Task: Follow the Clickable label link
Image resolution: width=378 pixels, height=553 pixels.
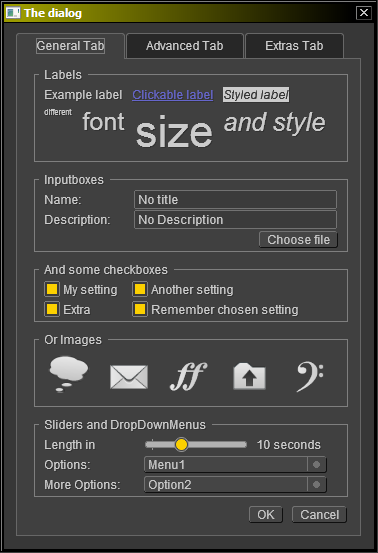Action: coord(173,95)
